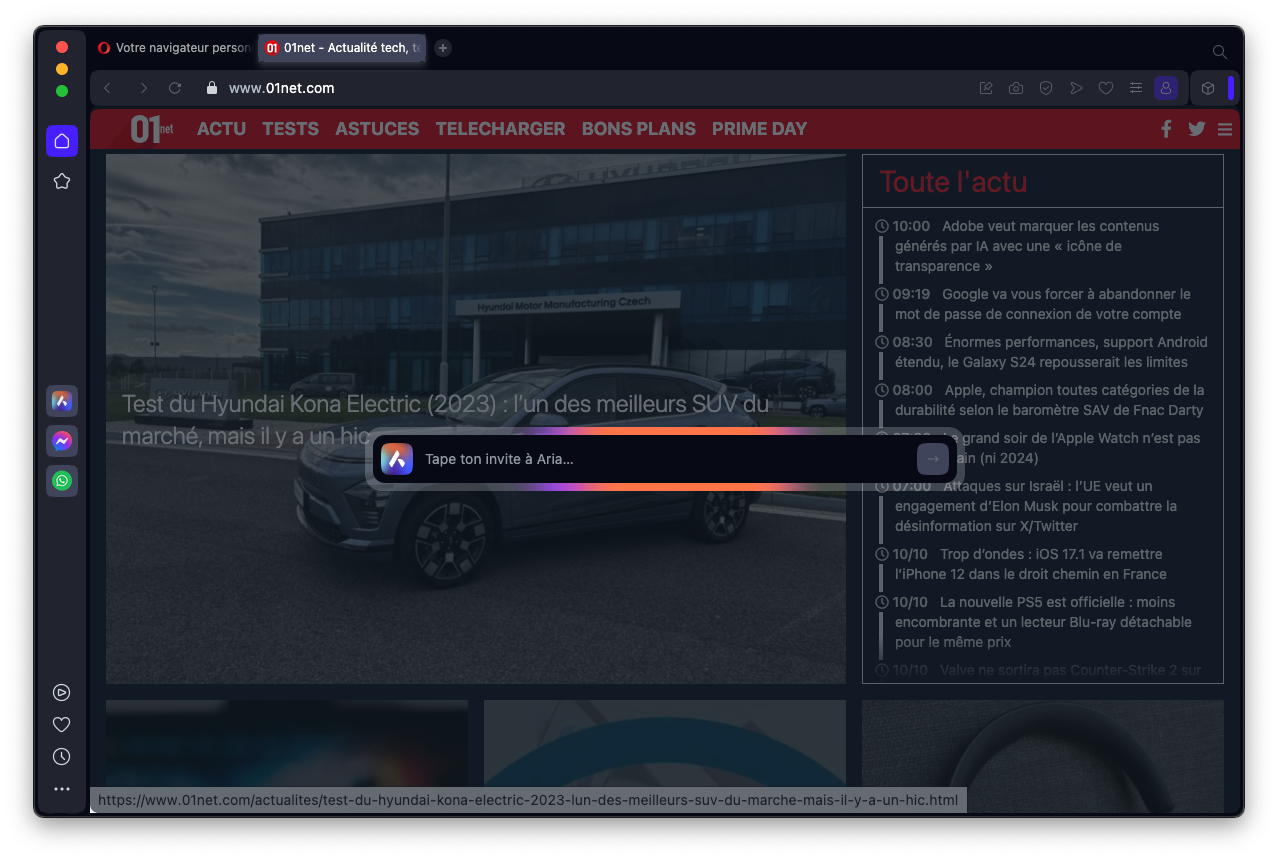Open the pencil edit icon in address bar
1278x859 pixels.
[986, 88]
